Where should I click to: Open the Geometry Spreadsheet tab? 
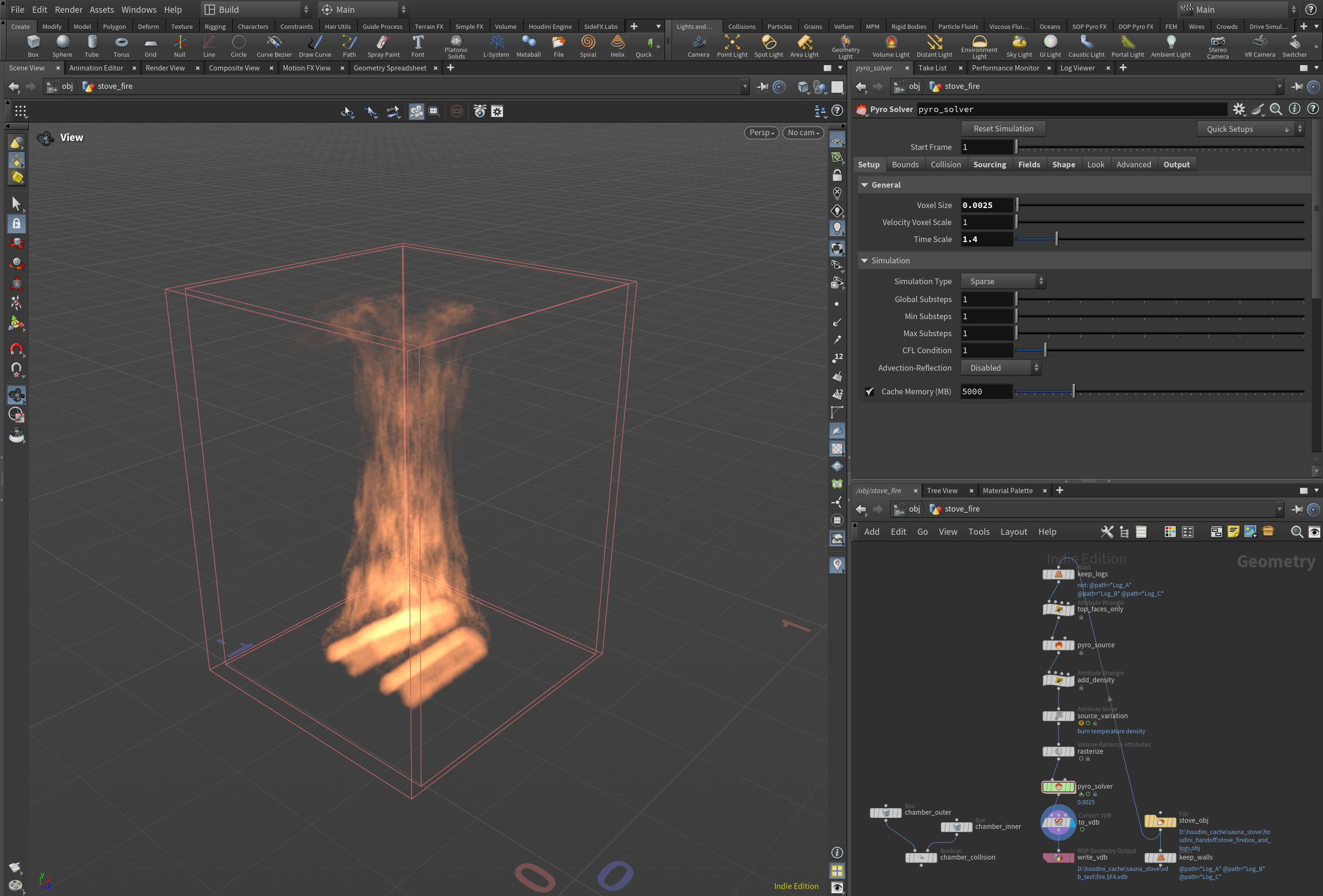coord(389,68)
